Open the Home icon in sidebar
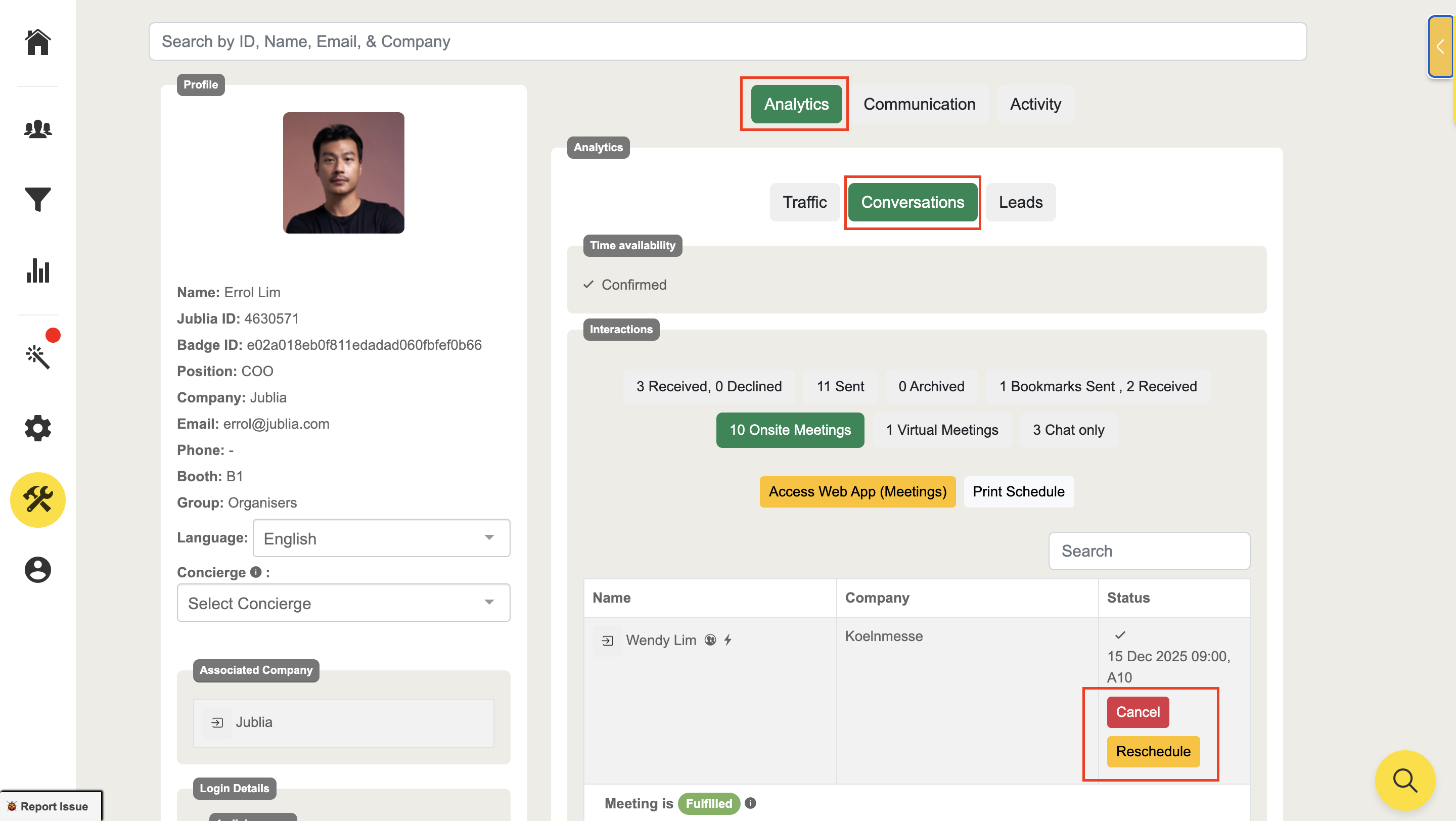This screenshot has width=1456, height=821. [x=38, y=42]
